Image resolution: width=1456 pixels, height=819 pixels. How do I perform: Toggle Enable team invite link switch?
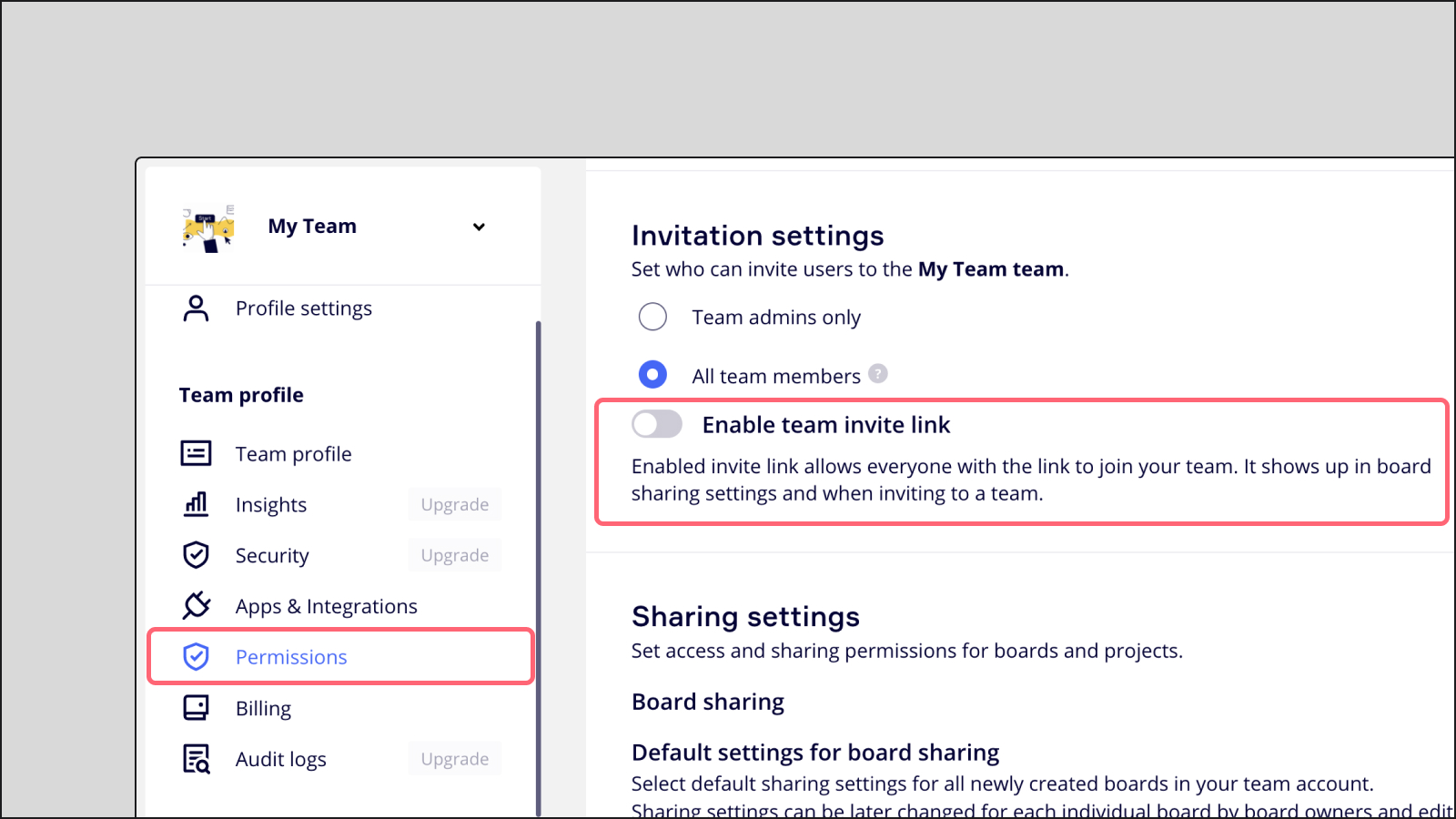click(x=657, y=424)
